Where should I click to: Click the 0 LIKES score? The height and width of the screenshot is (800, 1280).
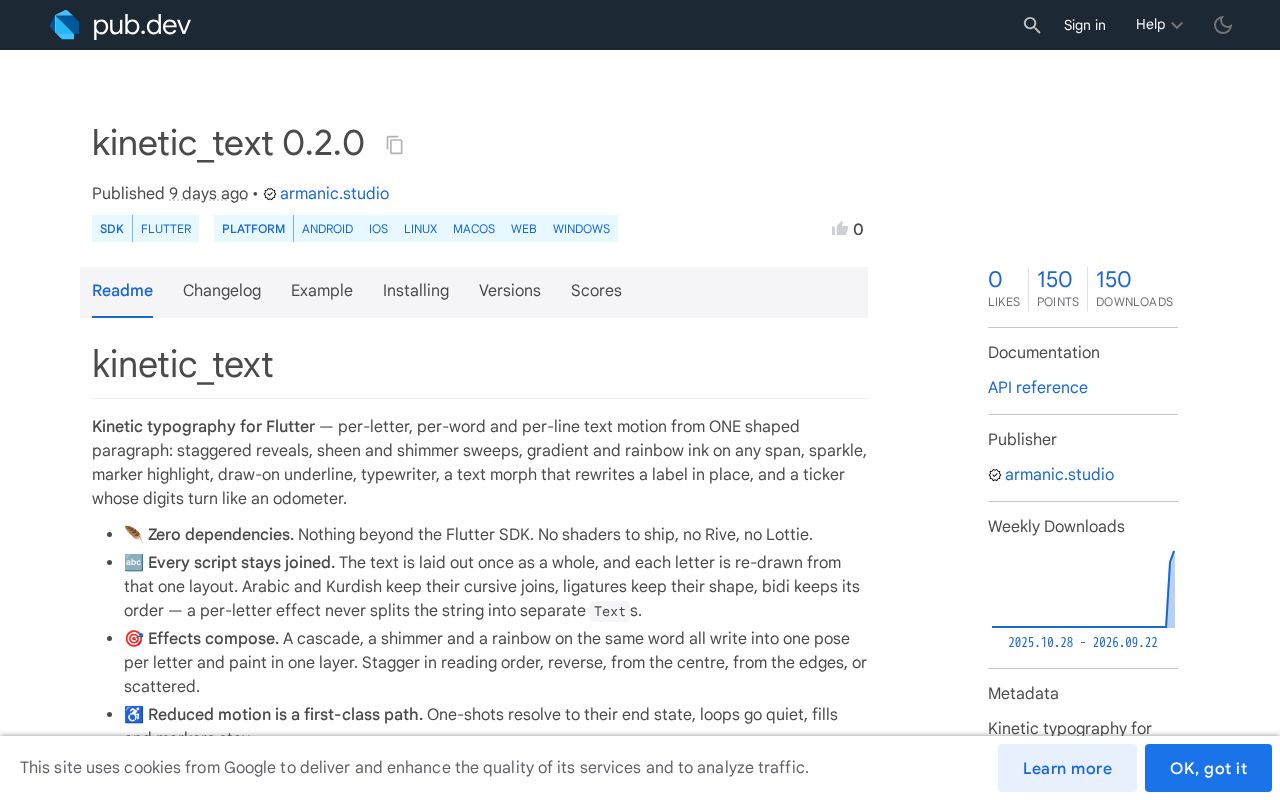(x=1004, y=288)
